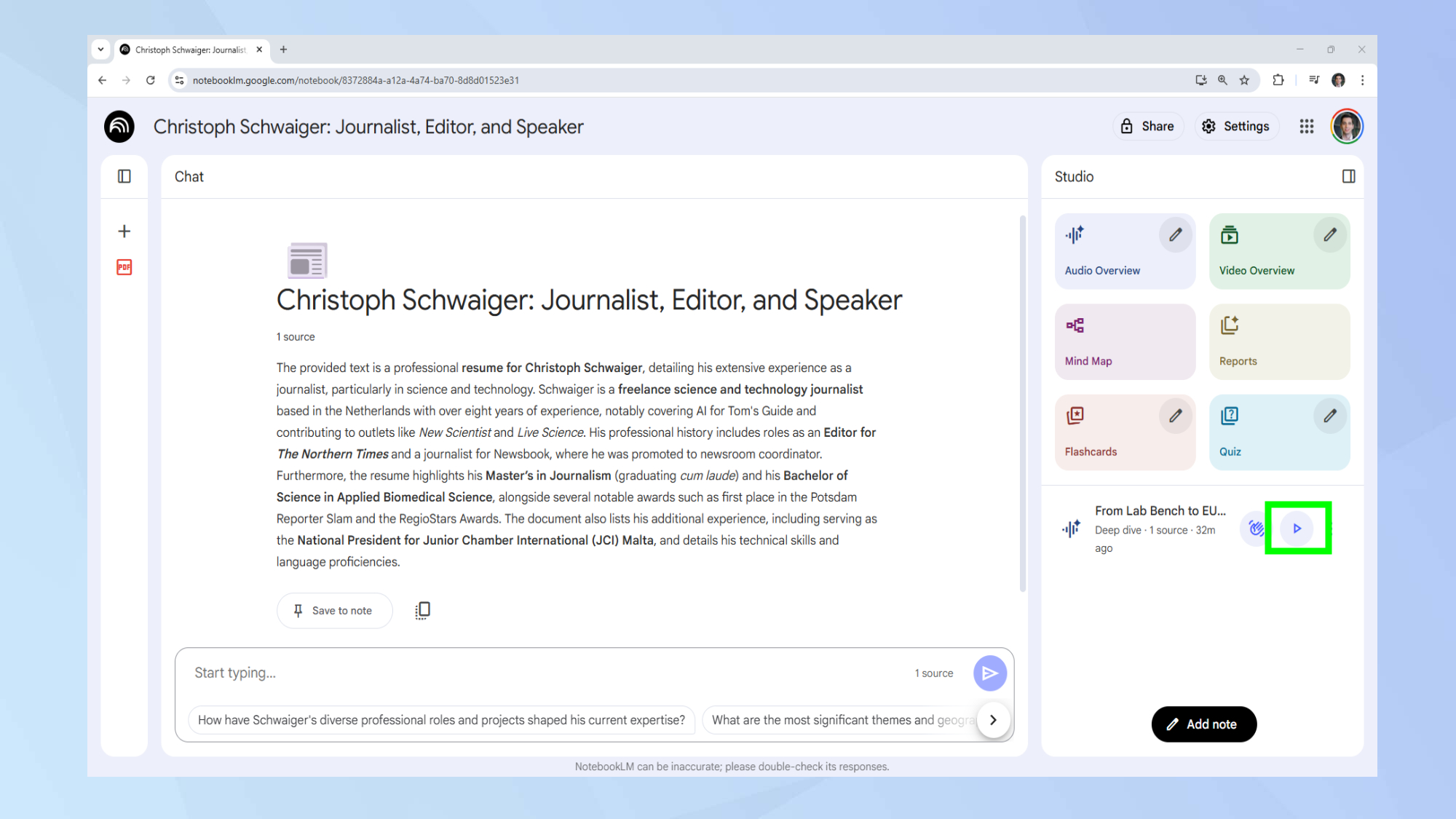Open the Mind Map tile
This screenshot has width=1456, height=819.
point(1124,341)
